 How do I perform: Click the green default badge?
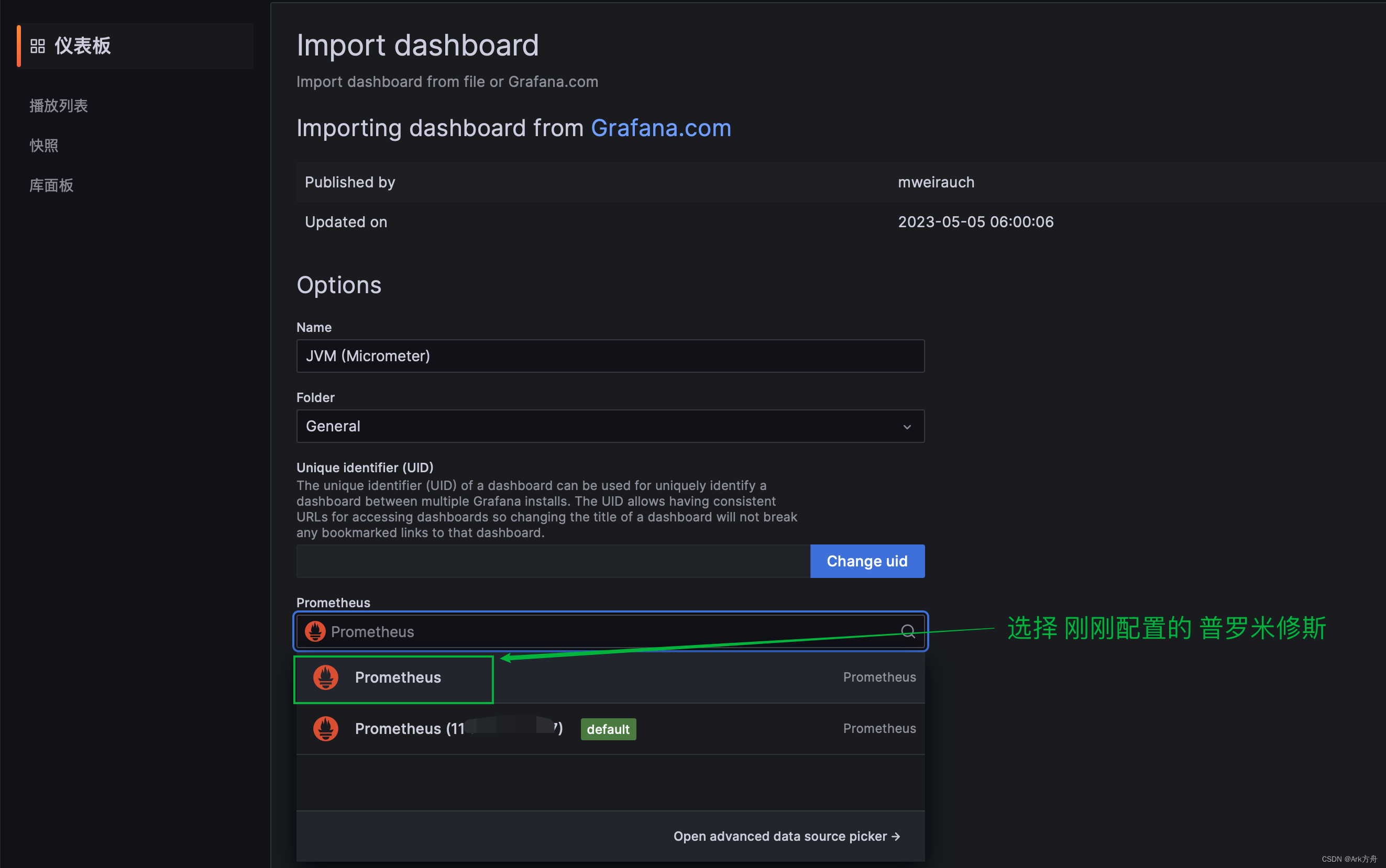(608, 729)
